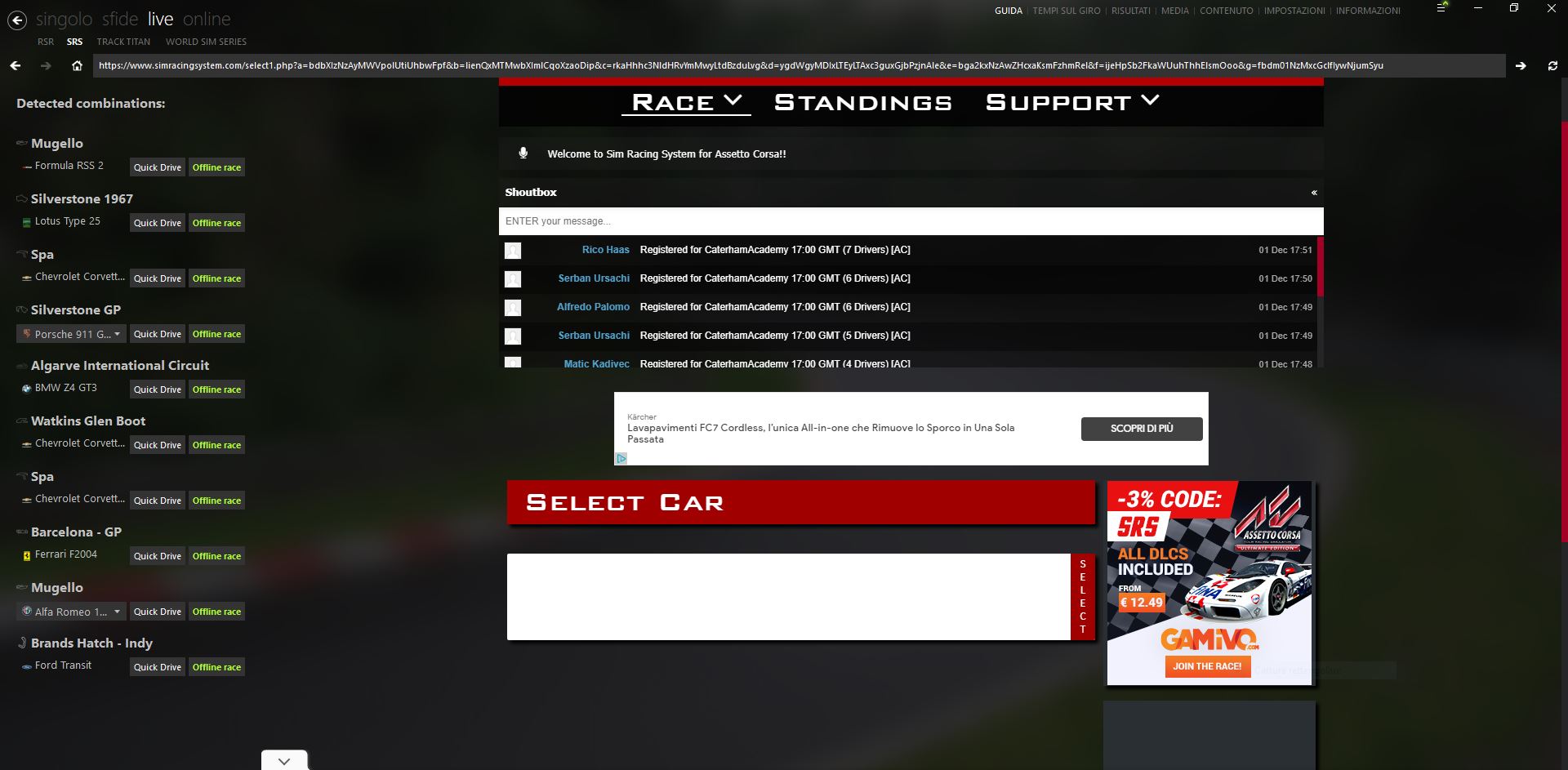Switch to the online mode tab
The image size is (1568, 770).
tap(207, 19)
